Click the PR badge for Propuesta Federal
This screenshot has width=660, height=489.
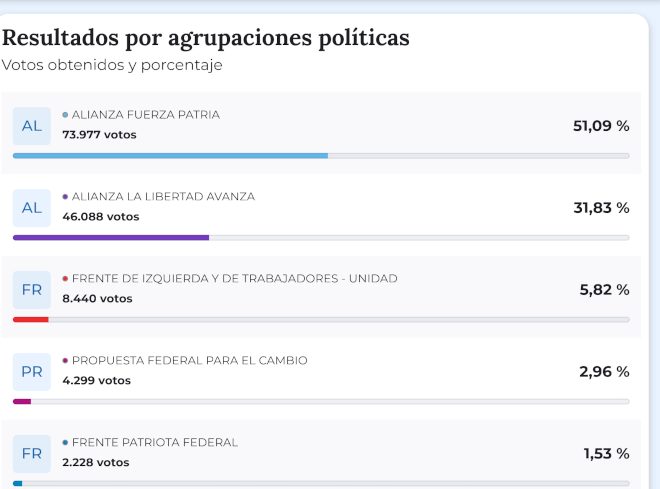(31, 372)
